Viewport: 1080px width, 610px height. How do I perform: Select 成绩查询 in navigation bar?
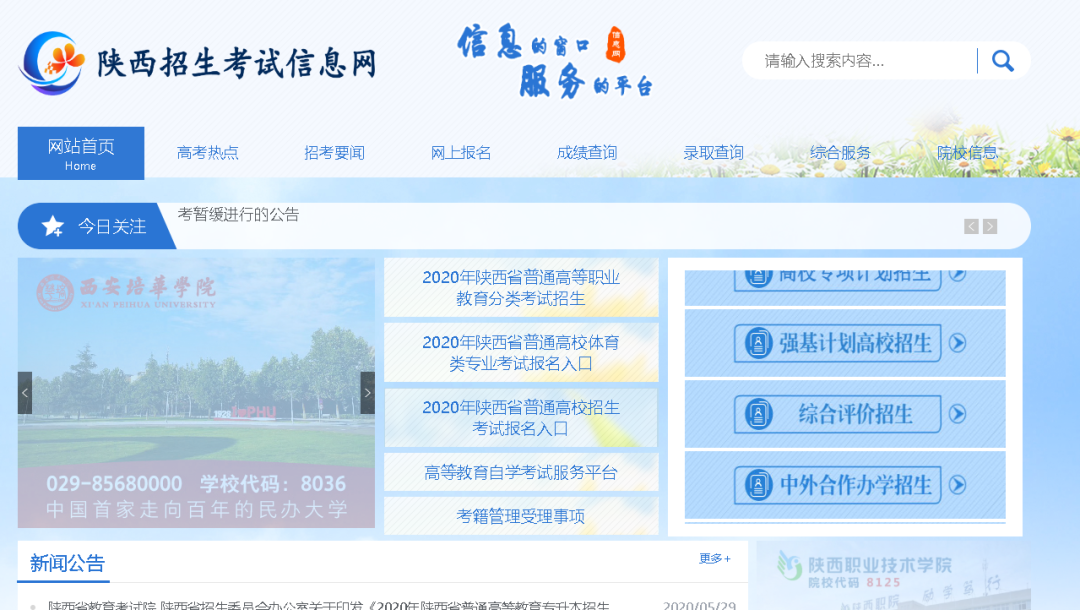587,153
